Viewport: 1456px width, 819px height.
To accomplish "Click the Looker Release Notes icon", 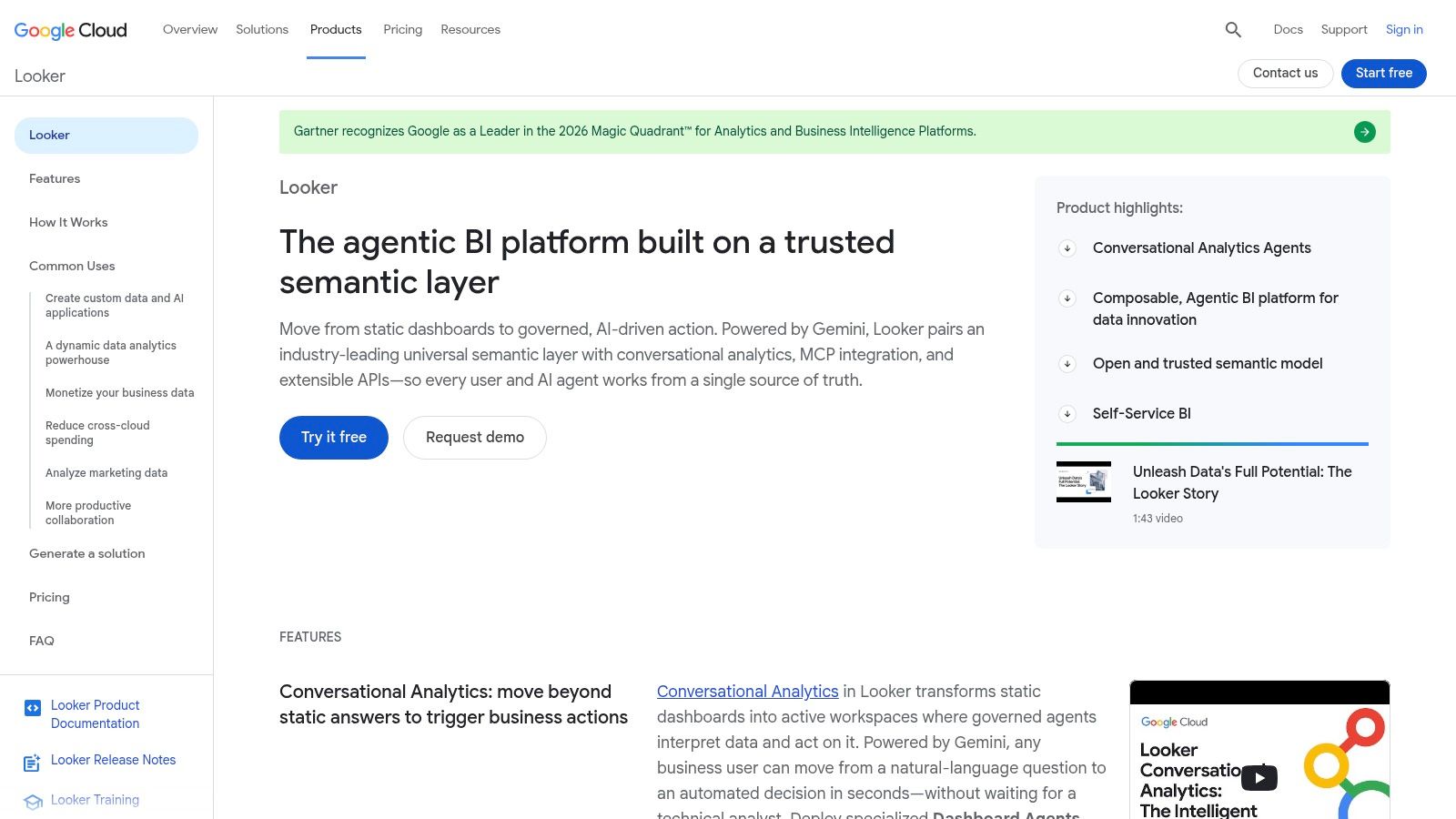I will click(x=33, y=763).
